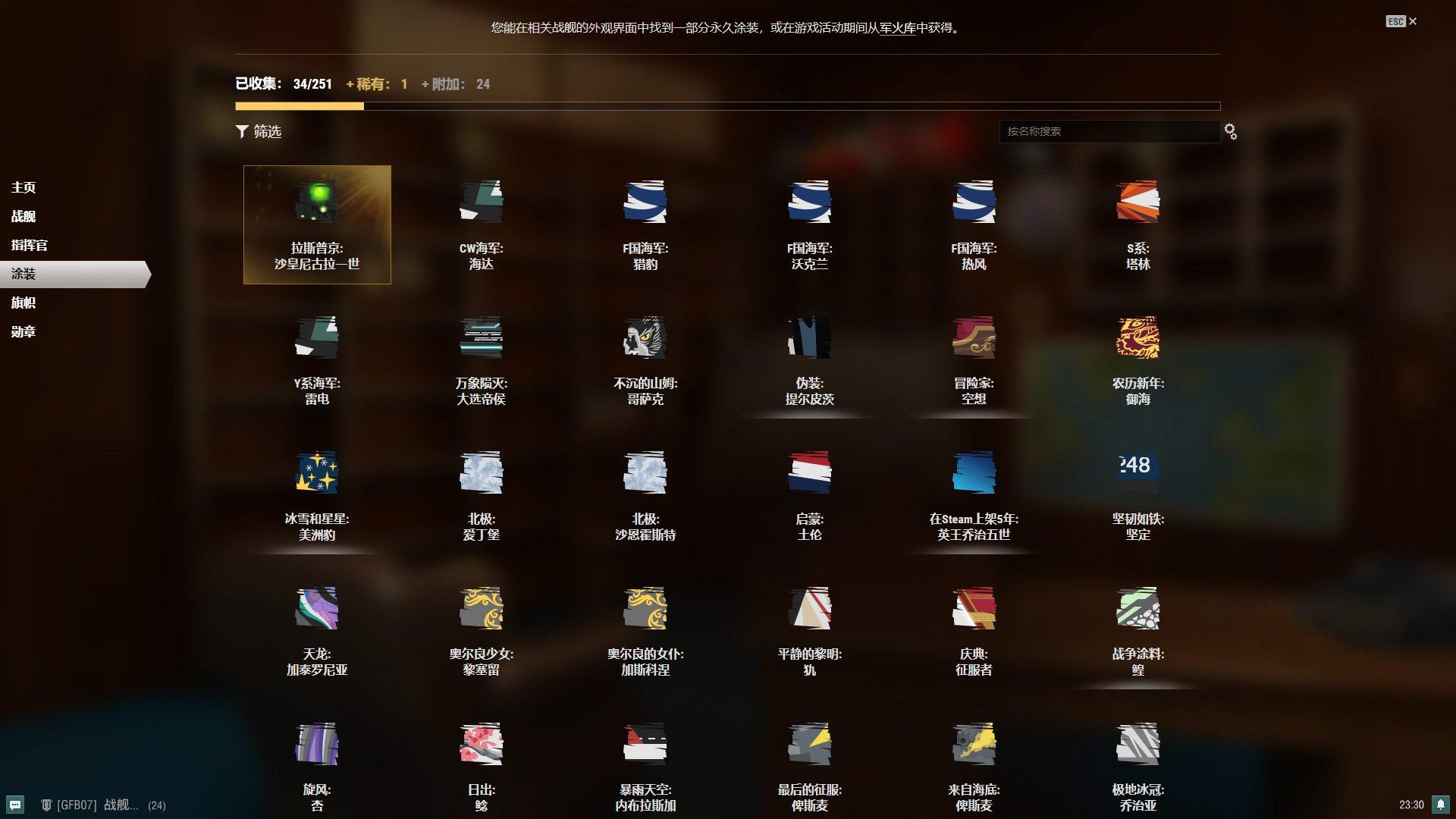This screenshot has height=819, width=1456.
Task: Open the chat icon at bottom left
Action: coord(15,805)
